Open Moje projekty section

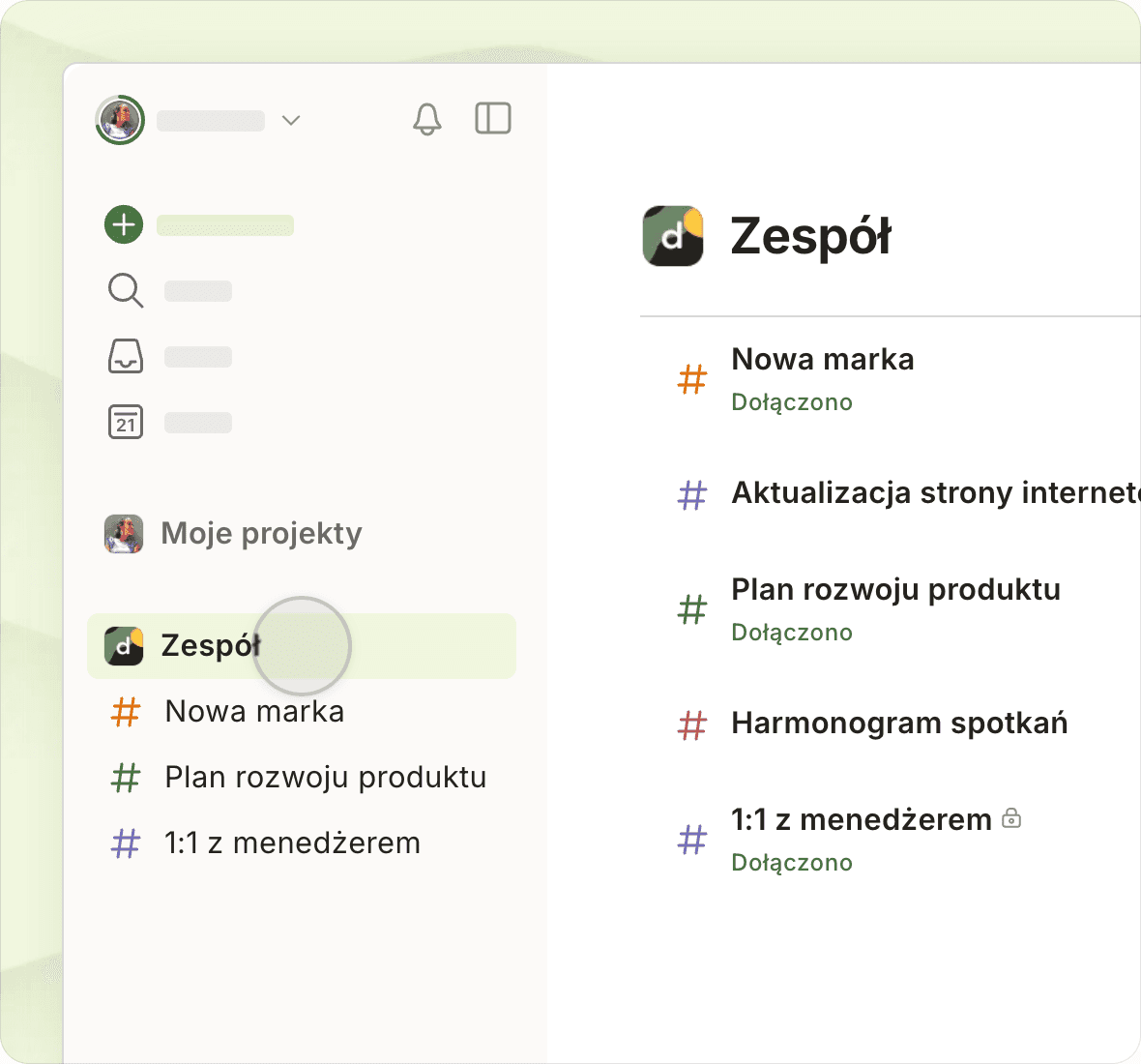(261, 533)
